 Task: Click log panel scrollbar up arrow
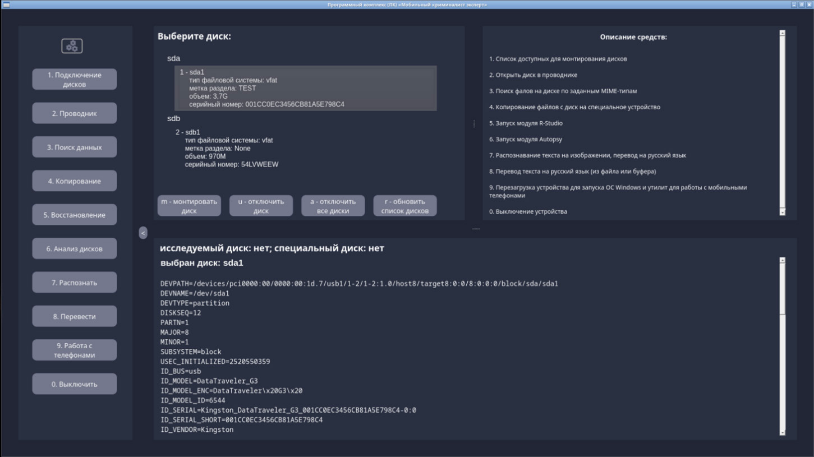782,260
